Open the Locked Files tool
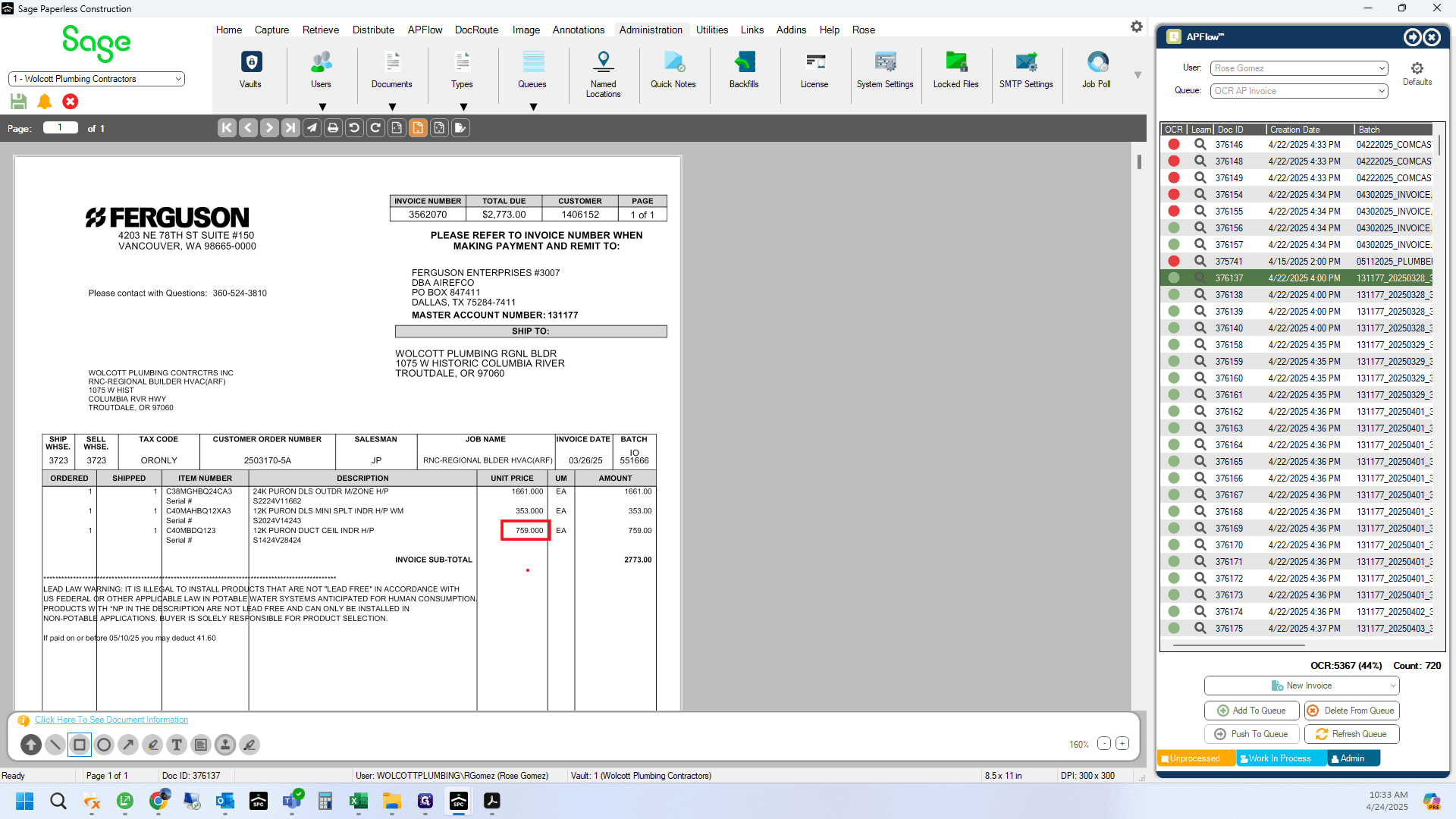This screenshot has height=819, width=1456. pyautogui.click(x=956, y=70)
